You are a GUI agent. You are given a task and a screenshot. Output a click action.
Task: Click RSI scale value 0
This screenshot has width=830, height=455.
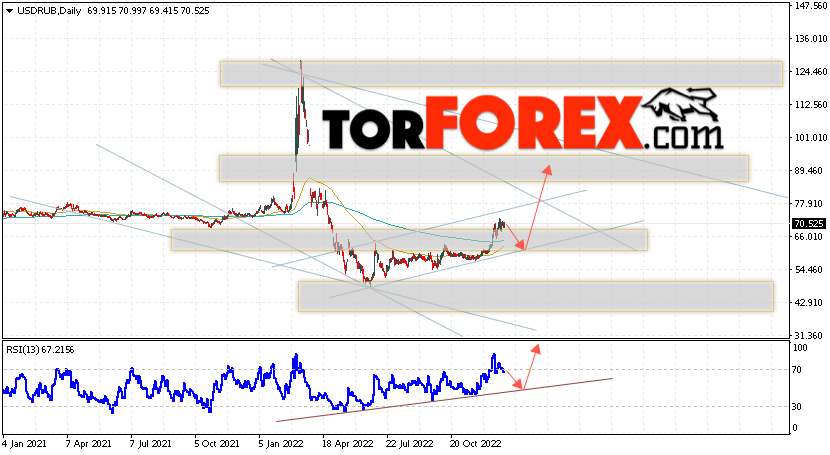tap(796, 427)
